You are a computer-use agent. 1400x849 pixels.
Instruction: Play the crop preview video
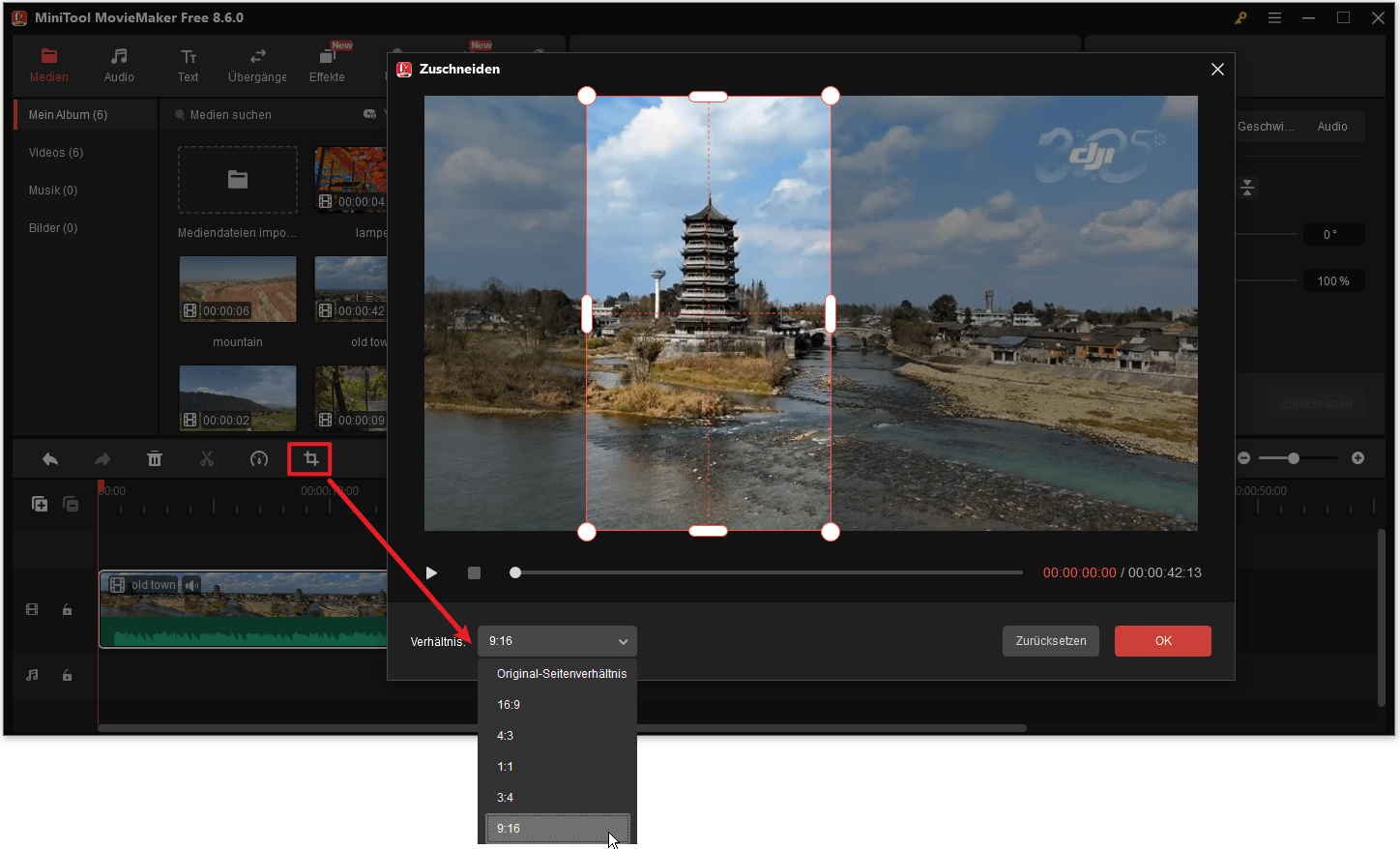(431, 573)
